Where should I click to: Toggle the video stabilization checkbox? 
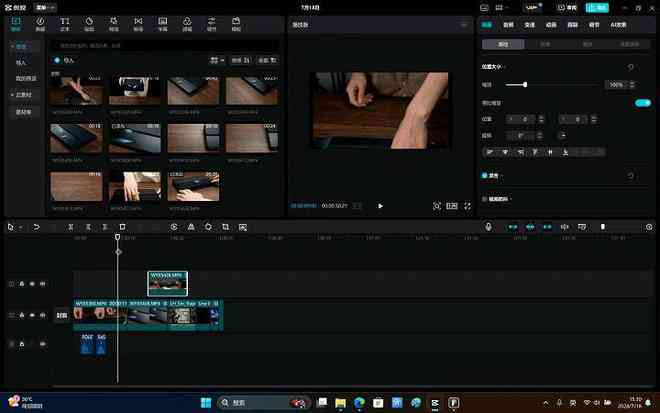click(484, 199)
